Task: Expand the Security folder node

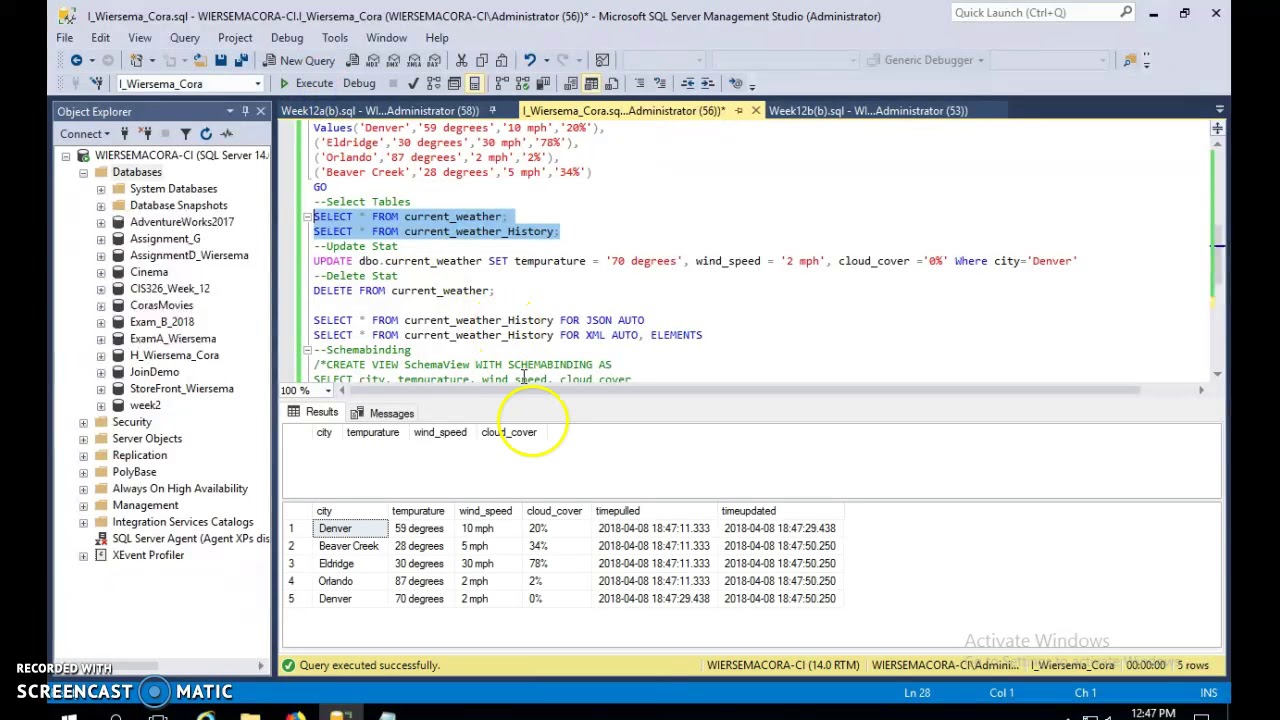Action: (84, 422)
